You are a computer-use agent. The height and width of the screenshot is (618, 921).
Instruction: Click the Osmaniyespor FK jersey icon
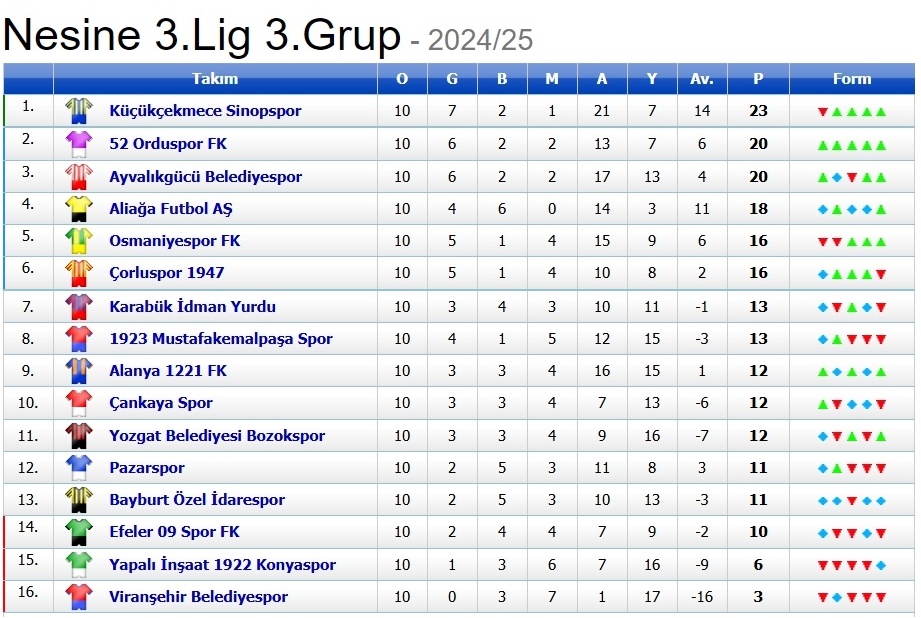click(78, 241)
